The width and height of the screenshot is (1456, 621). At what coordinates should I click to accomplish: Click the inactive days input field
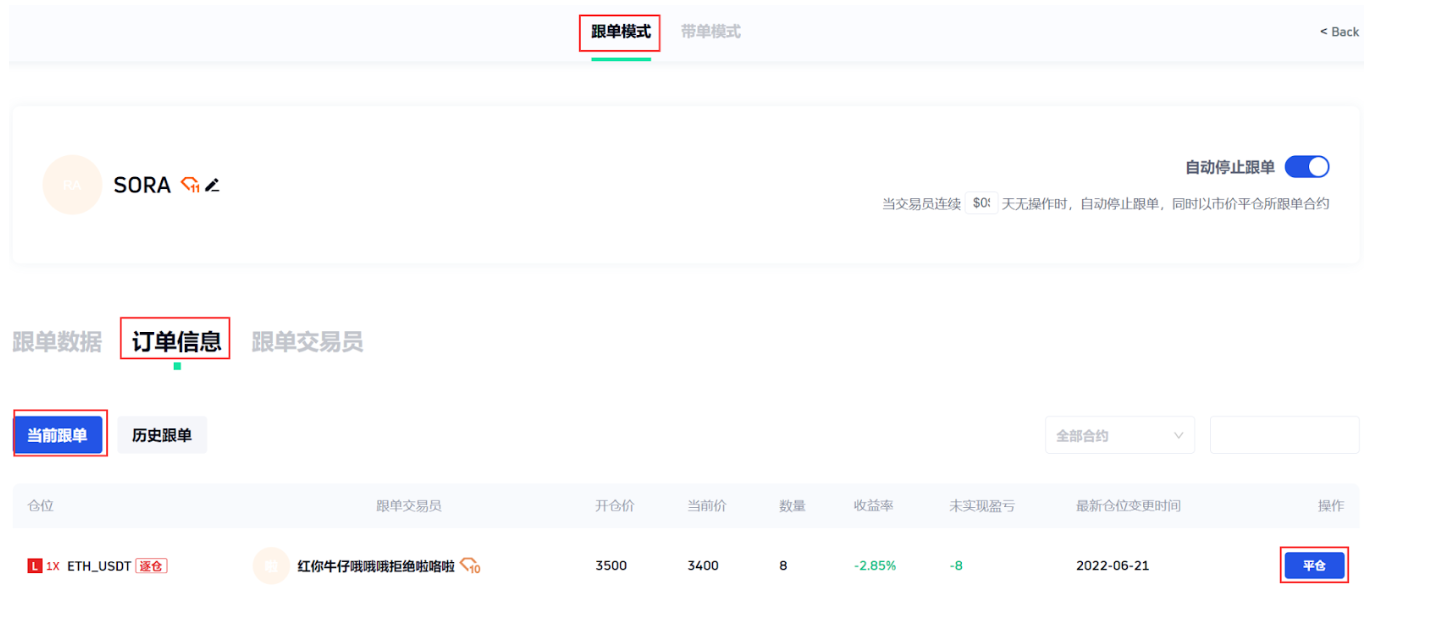click(981, 203)
